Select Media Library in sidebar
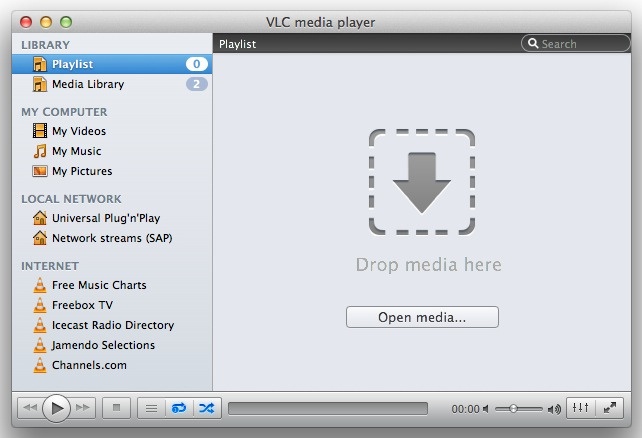This screenshot has width=642, height=438. 88,84
